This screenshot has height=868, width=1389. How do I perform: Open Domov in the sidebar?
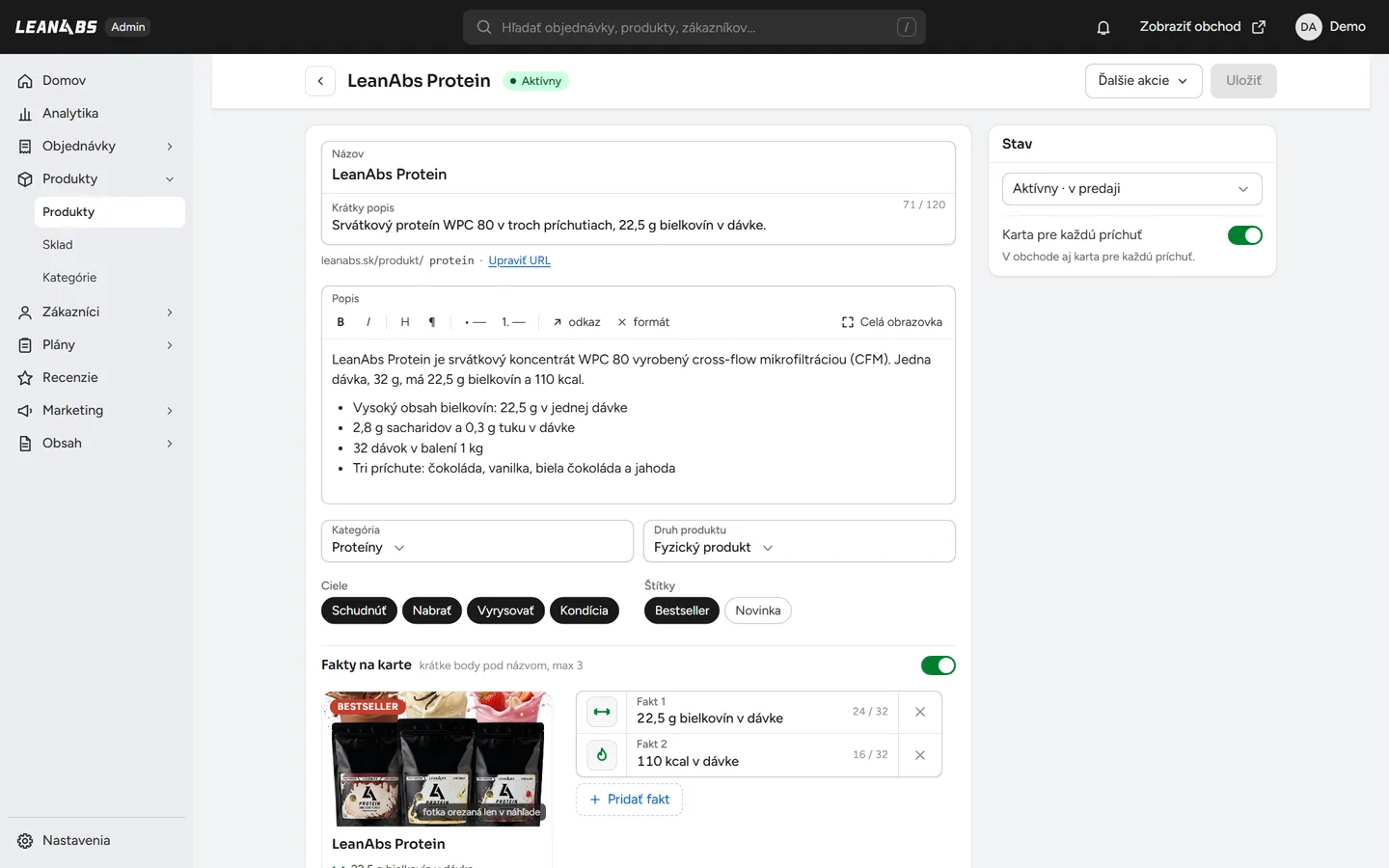[x=96, y=81]
